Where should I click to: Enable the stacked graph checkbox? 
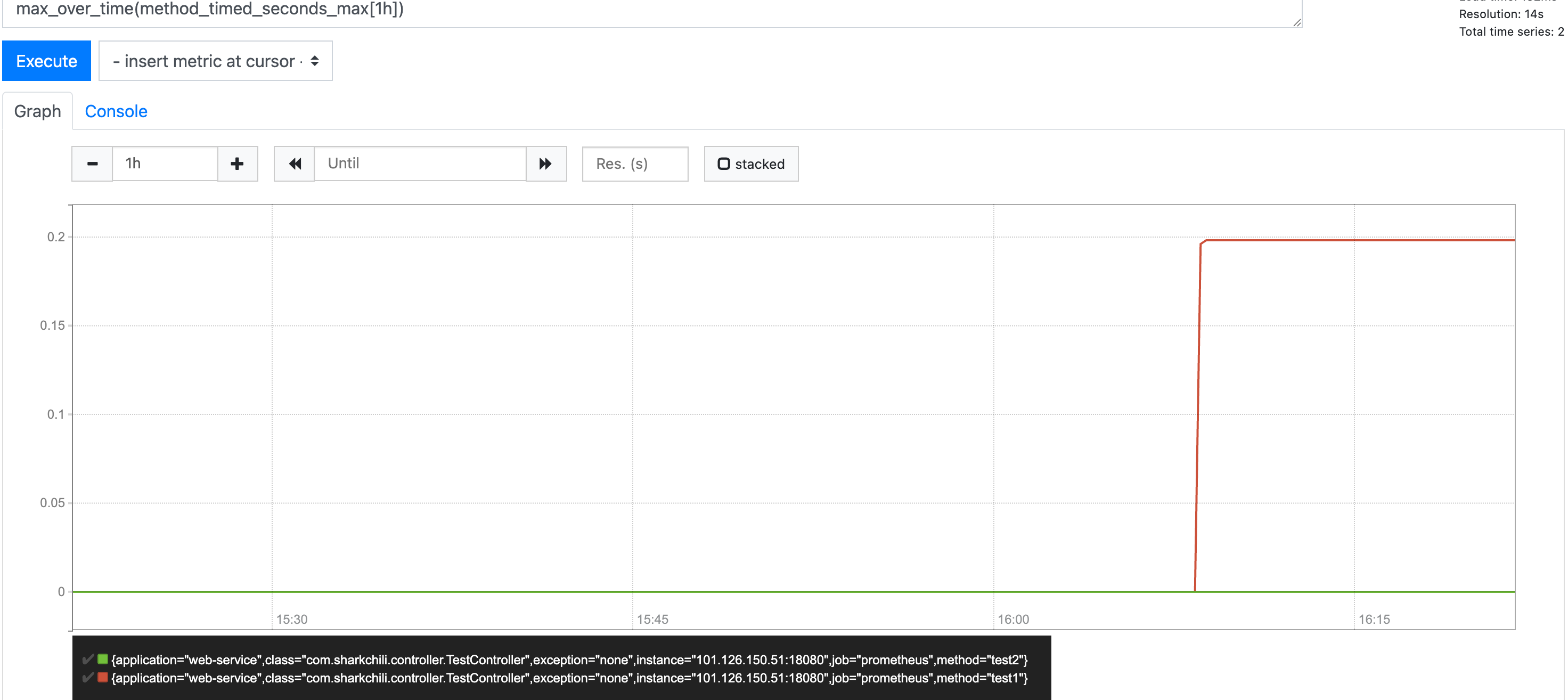(x=723, y=164)
